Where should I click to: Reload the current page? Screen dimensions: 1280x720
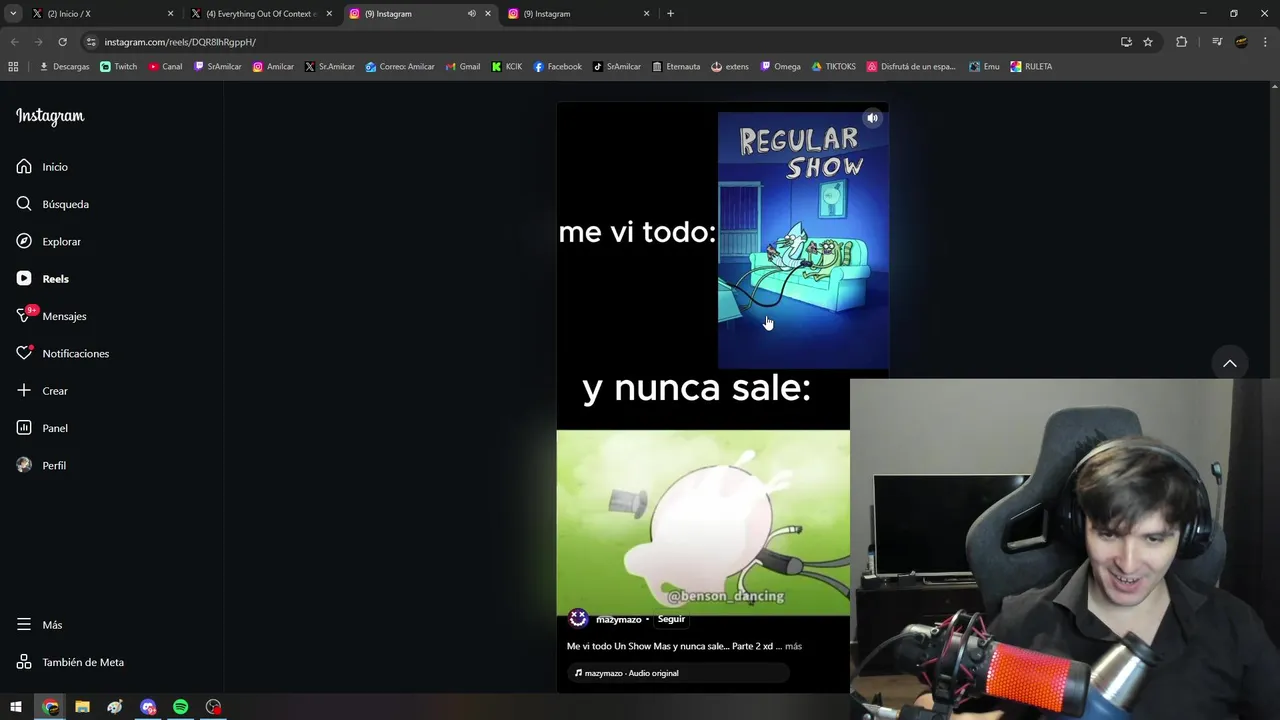tap(62, 42)
